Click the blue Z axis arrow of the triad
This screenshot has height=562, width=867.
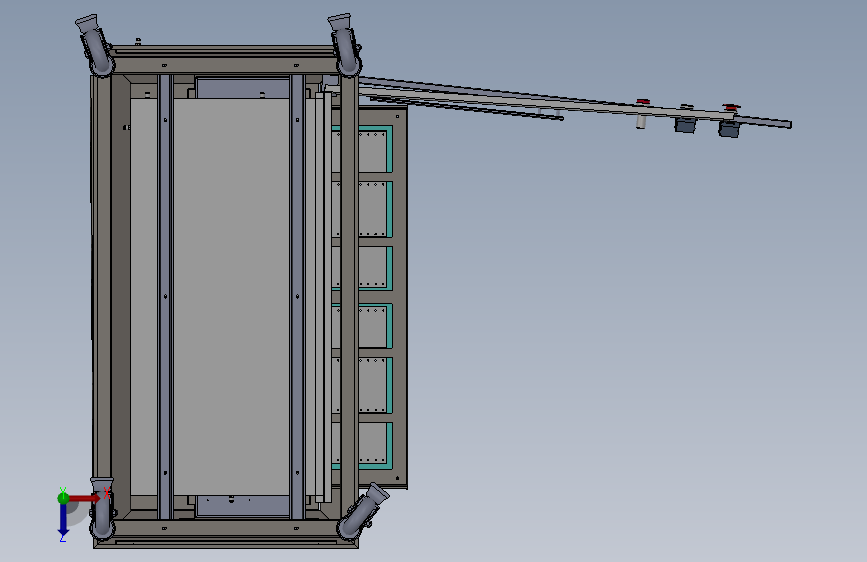(x=63, y=520)
